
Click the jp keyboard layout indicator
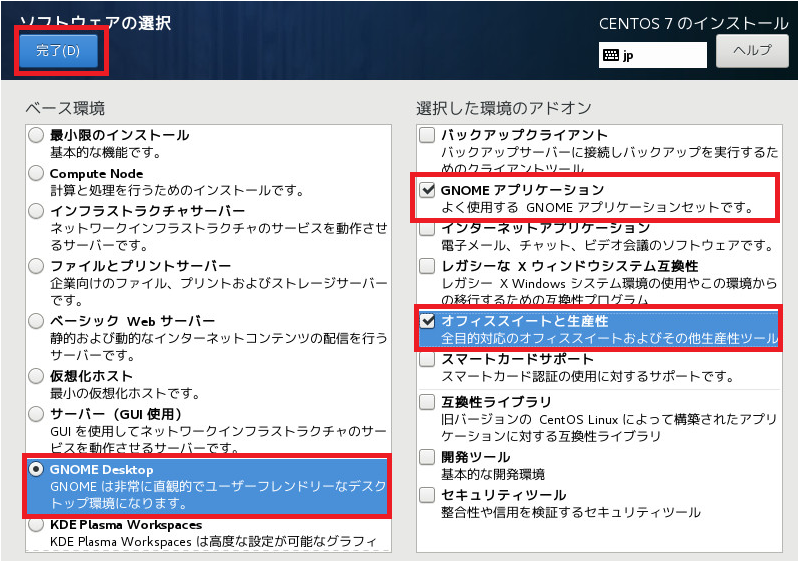653,56
